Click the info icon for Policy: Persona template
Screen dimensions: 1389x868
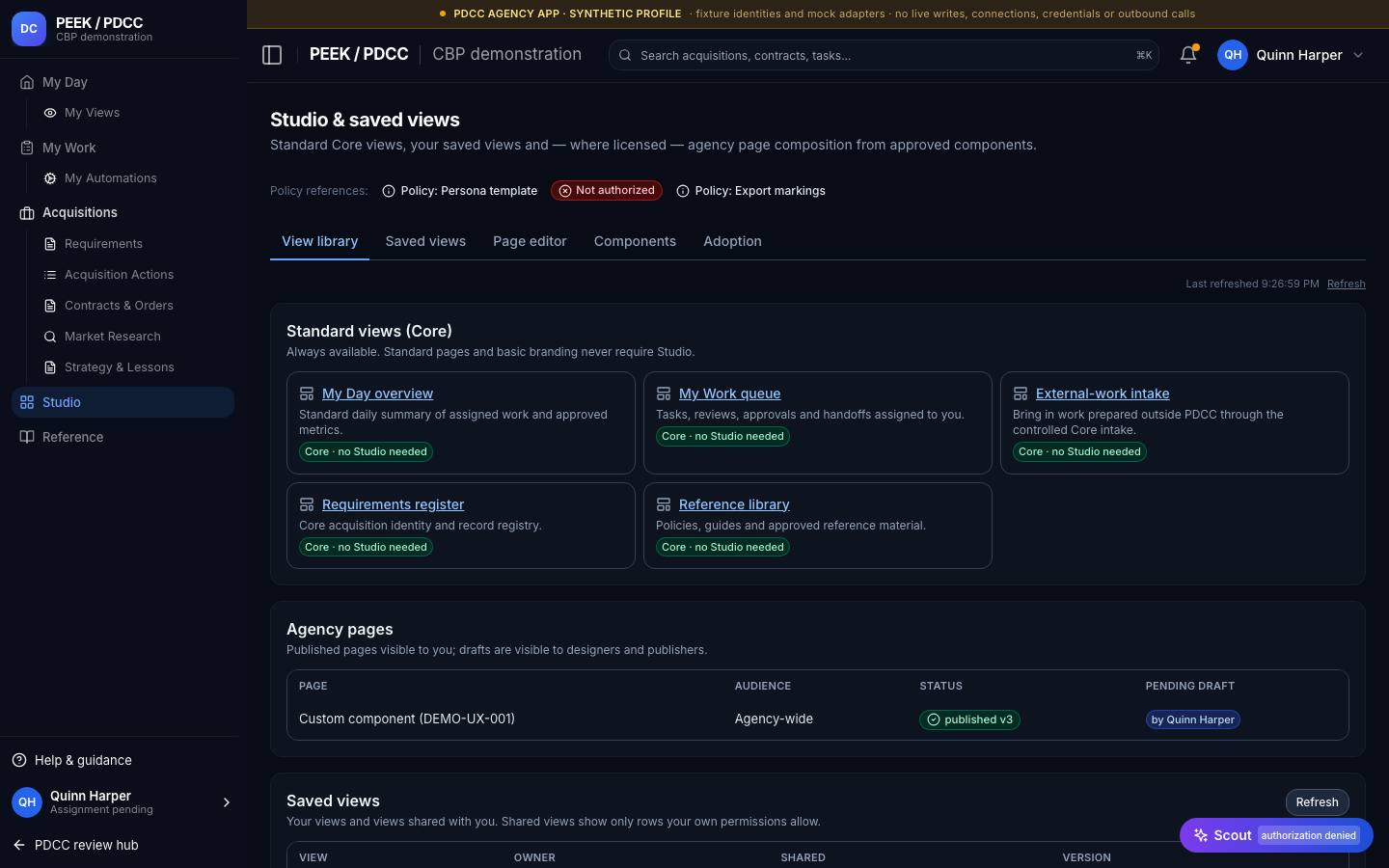pyautogui.click(x=389, y=191)
